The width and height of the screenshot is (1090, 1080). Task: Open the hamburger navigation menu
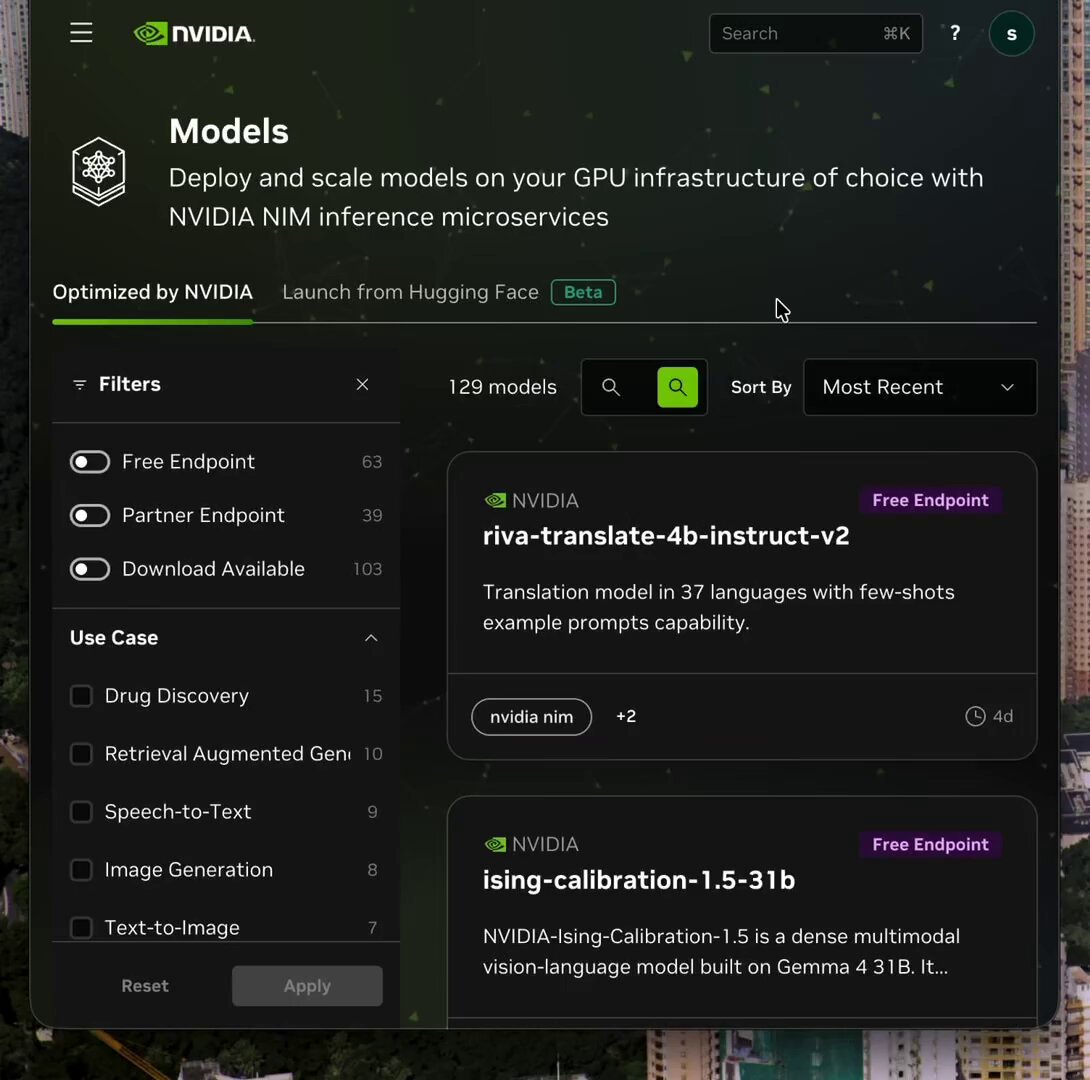tap(81, 33)
